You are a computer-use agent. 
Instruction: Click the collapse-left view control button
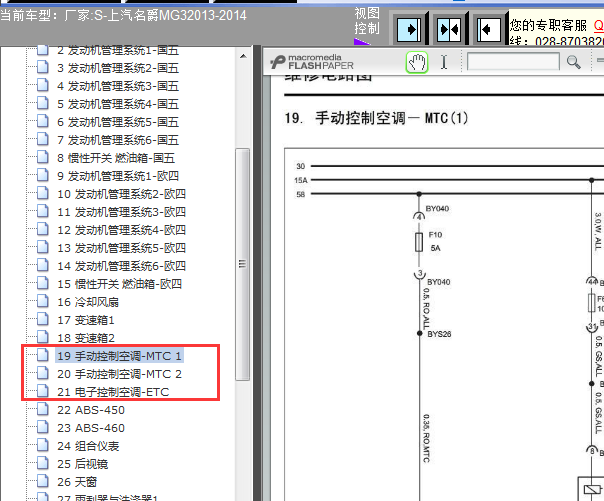488,30
